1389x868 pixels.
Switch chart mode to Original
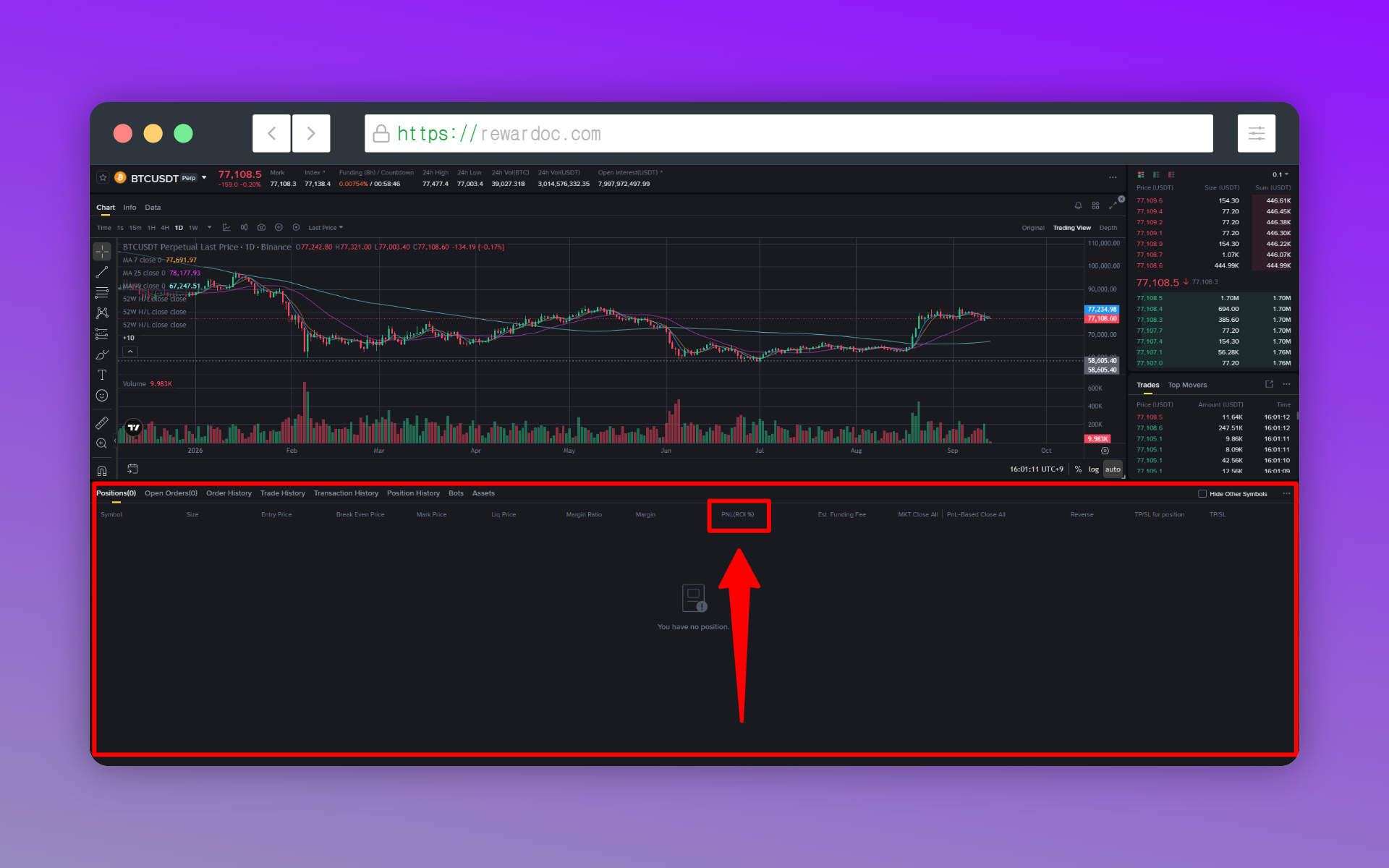pos(1032,228)
